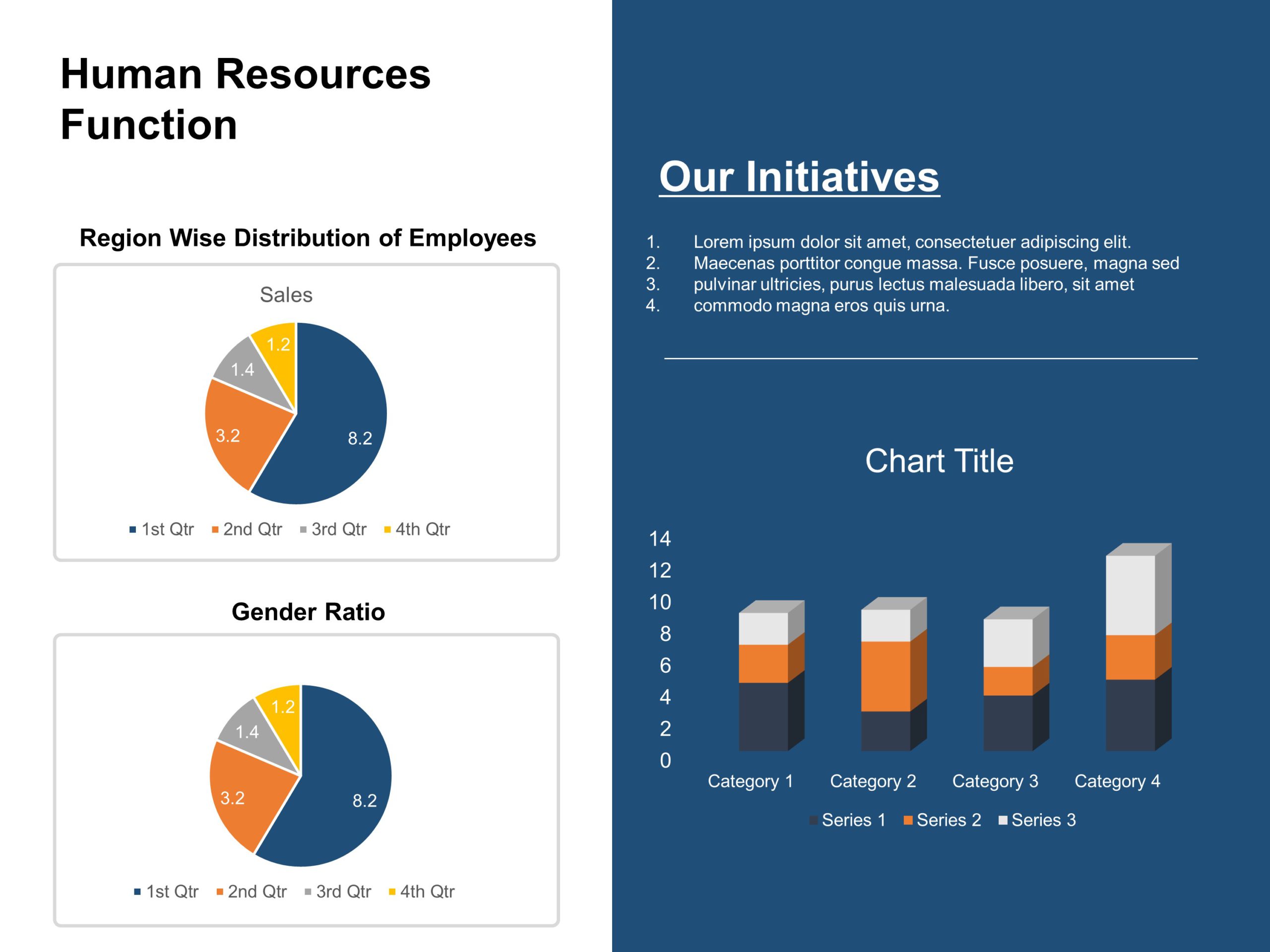Viewport: 1270px width, 952px height.
Task: Click the Category 2 stacked bar's orange segment
Action: click(x=886, y=676)
